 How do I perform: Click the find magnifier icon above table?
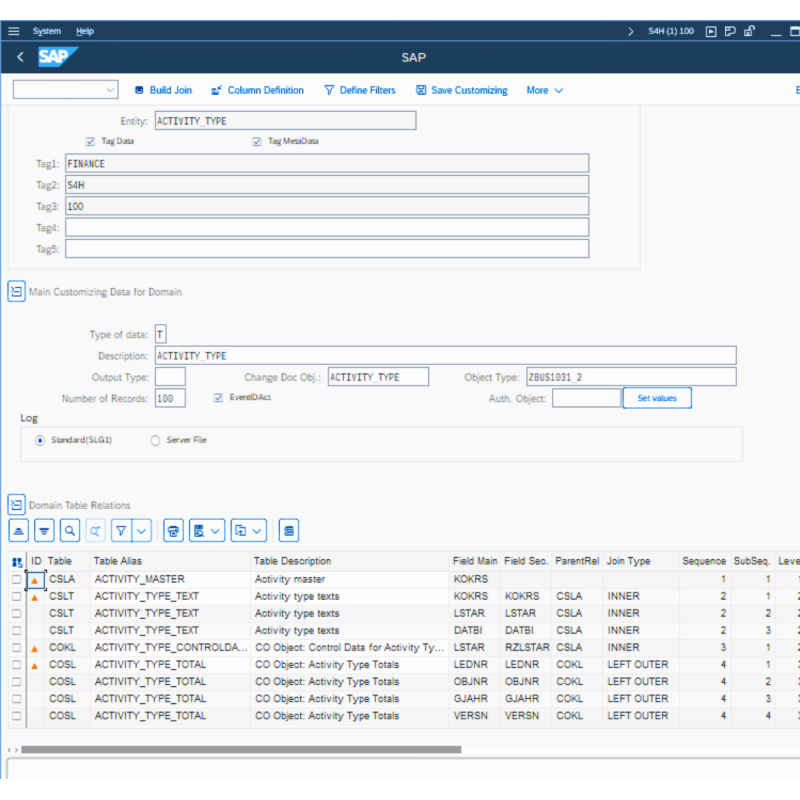click(70, 530)
